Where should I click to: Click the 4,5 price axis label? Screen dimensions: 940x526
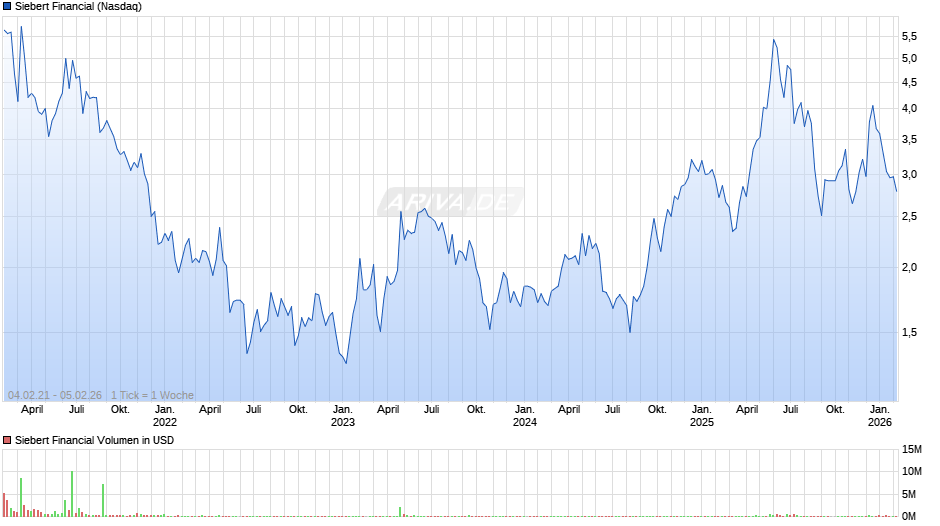pyautogui.click(x=909, y=83)
